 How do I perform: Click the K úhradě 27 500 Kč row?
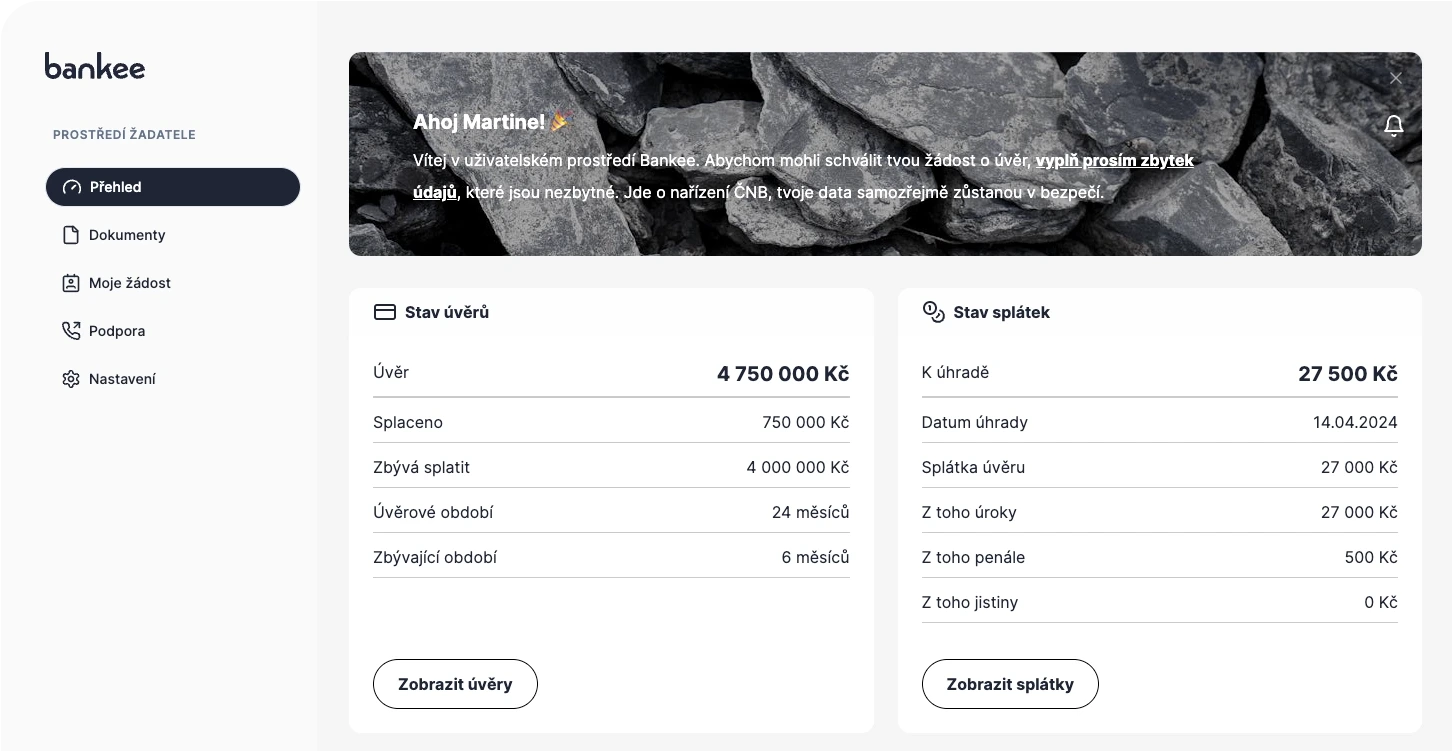click(x=1160, y=373)
